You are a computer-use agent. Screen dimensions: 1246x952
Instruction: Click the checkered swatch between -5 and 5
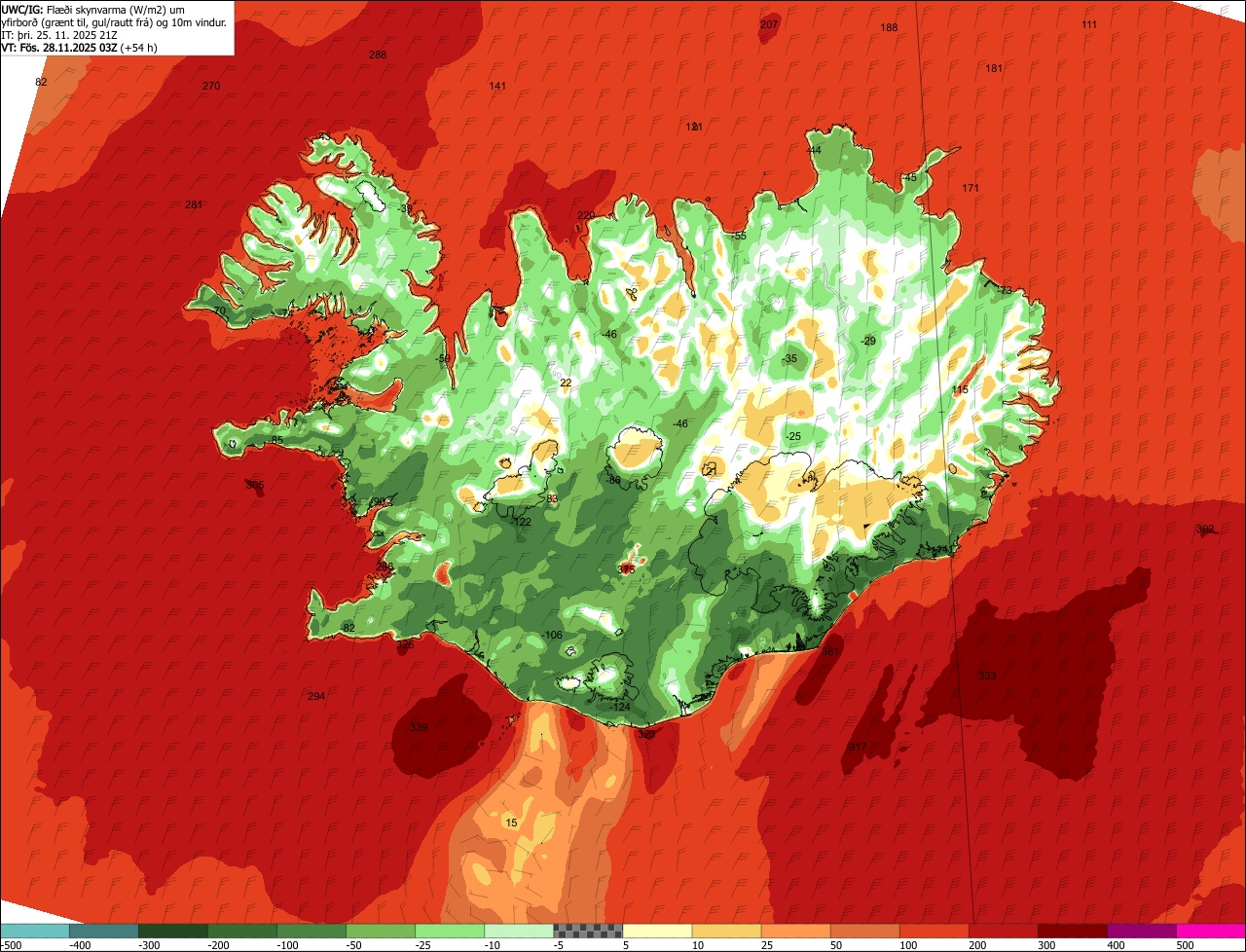pyautogui.click(x=588, y=931)
